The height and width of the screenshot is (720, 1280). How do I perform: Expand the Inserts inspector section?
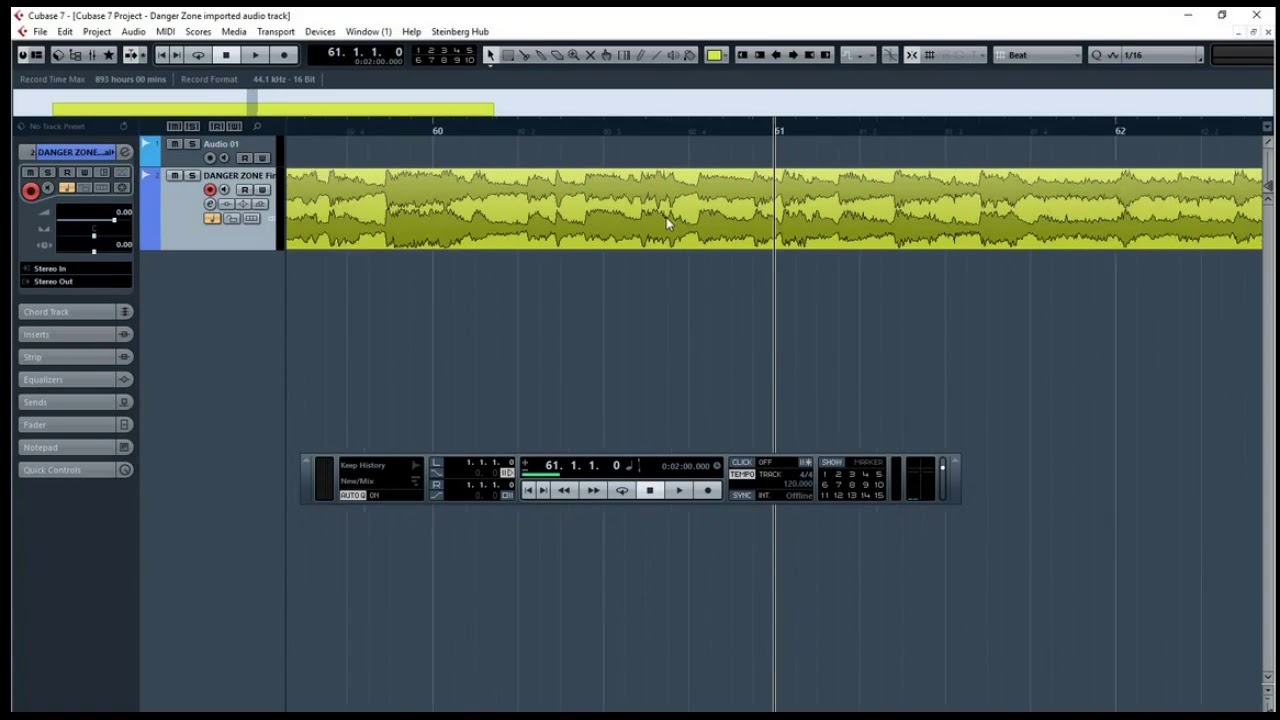[76, 335]
